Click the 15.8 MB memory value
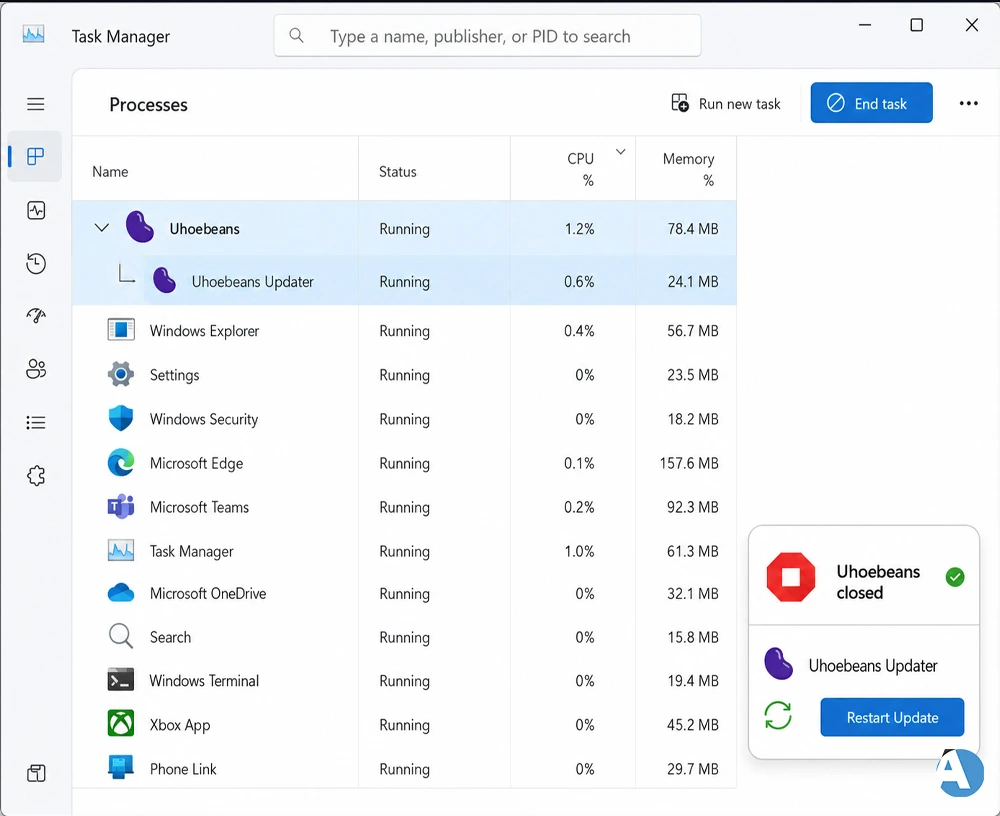 click(x=693, y=637)
